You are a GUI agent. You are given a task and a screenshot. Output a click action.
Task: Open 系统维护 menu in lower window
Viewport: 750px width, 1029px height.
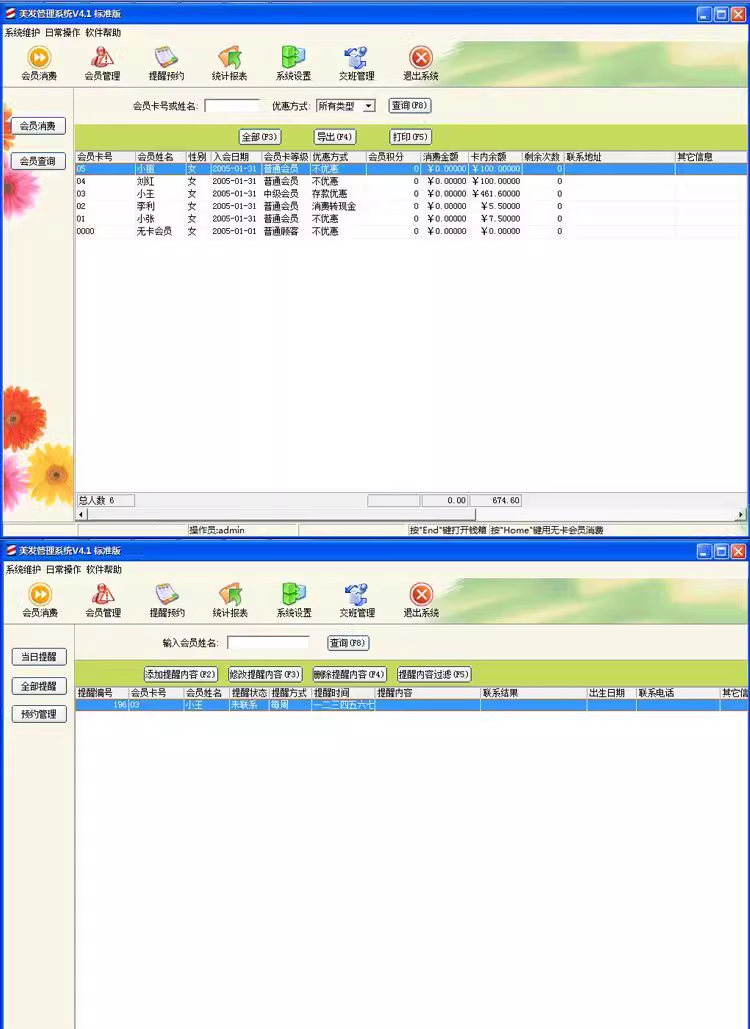(x=24, y=570)
